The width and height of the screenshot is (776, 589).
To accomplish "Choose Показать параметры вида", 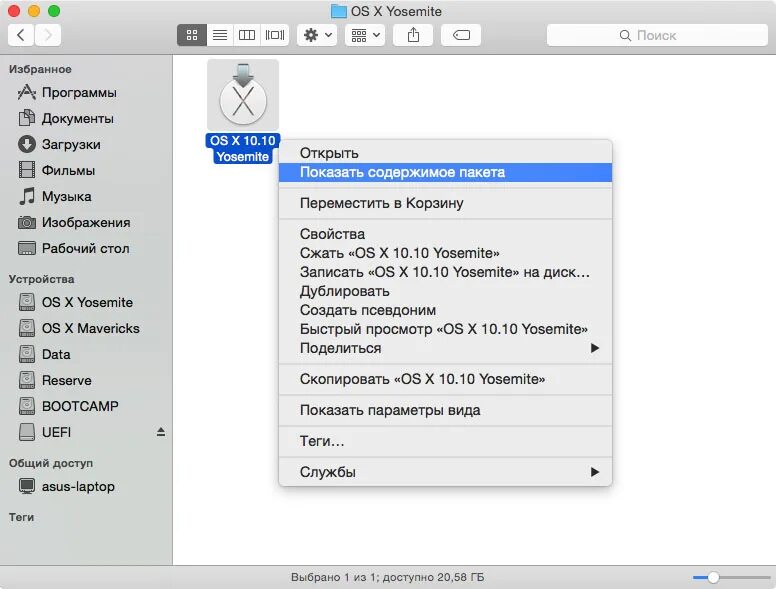I will (x=445, y=410).
